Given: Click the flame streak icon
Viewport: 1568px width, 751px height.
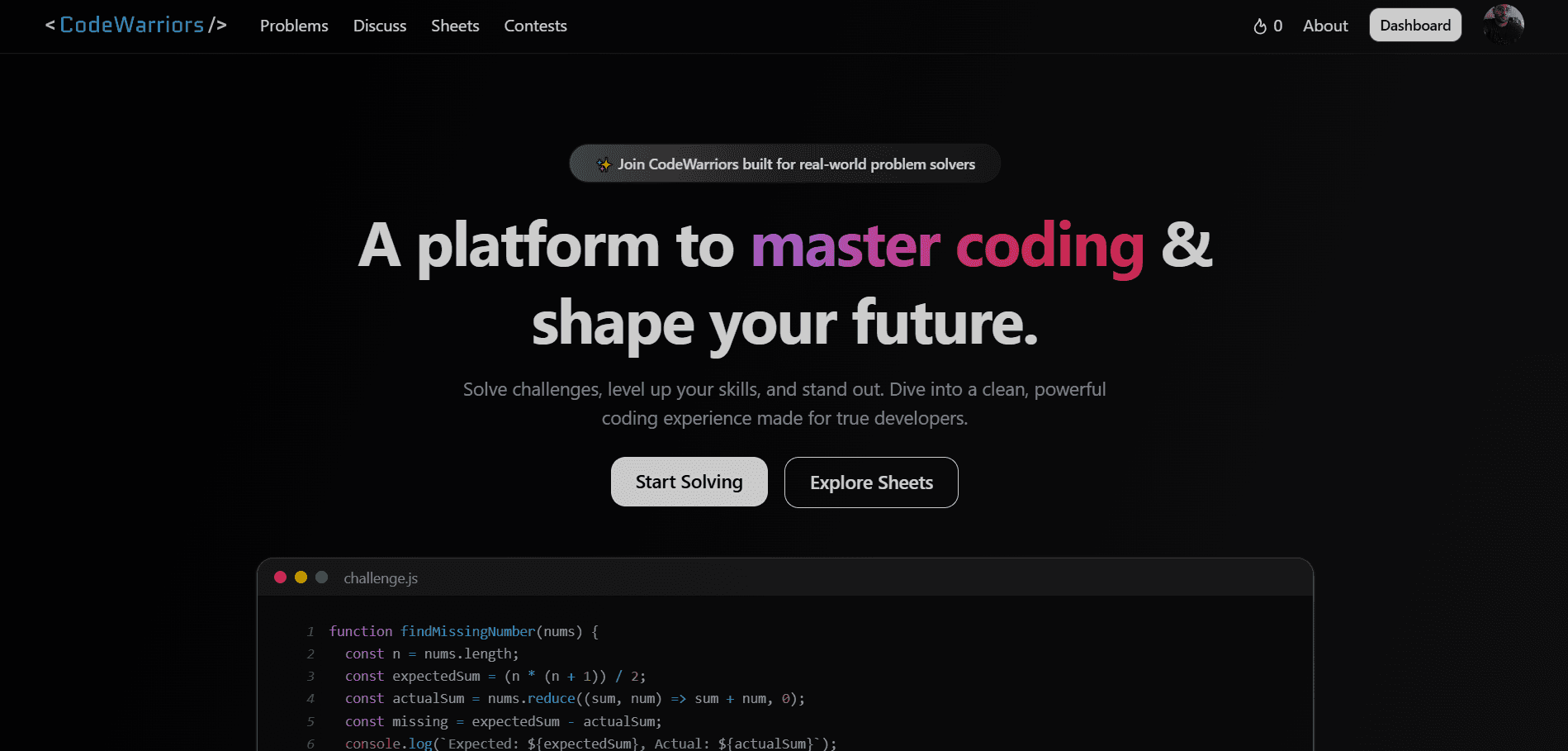Looking at the screenshot, I should (x=1260, y=26).
